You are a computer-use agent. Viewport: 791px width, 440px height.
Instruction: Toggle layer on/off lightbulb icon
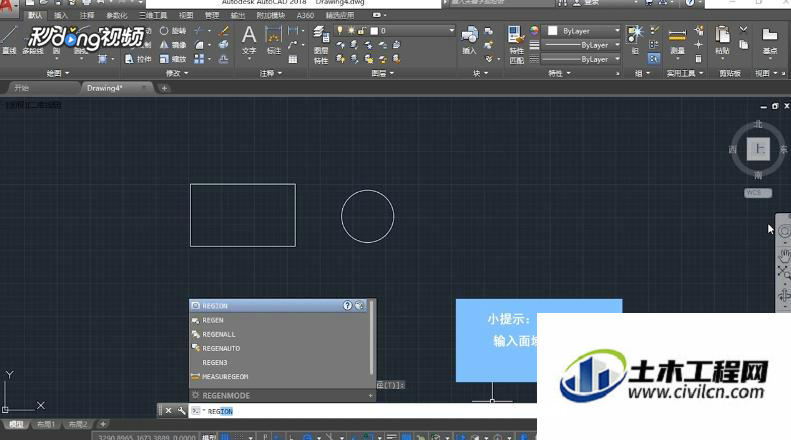point(340,31)
